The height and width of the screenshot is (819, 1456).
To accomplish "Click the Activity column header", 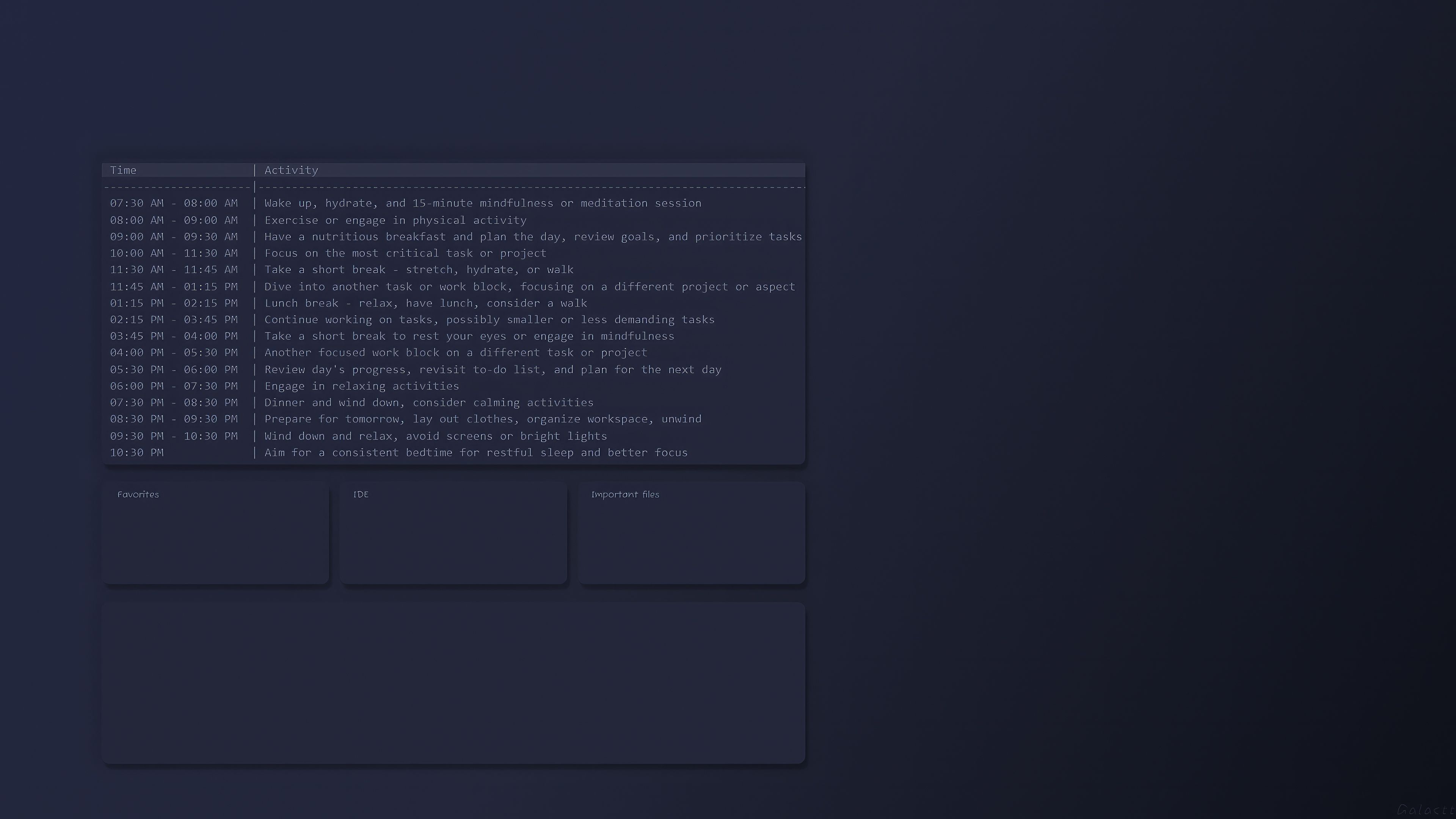I will [x=291, y=170].
